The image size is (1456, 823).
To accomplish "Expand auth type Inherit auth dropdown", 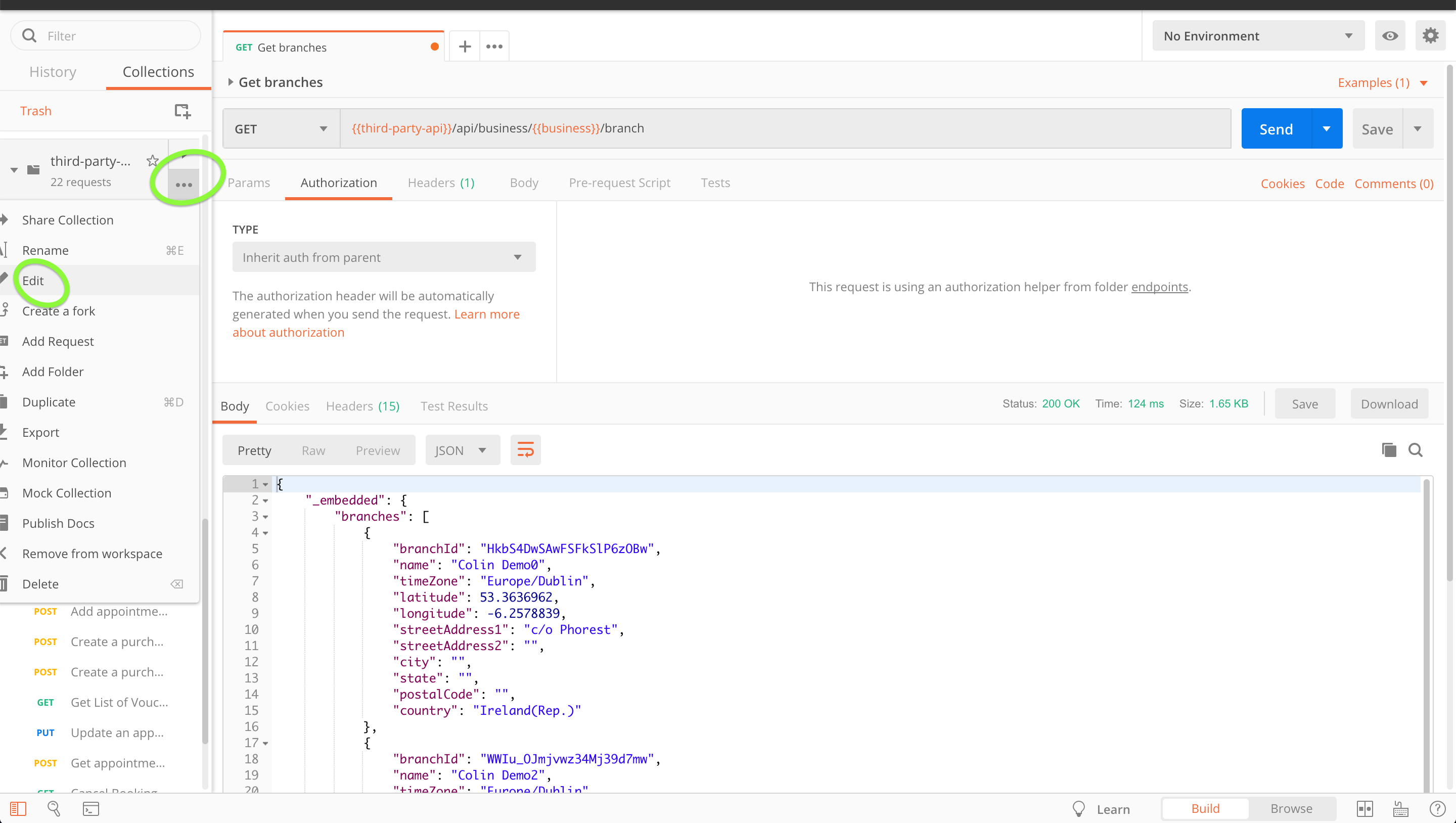I will 383,257.
